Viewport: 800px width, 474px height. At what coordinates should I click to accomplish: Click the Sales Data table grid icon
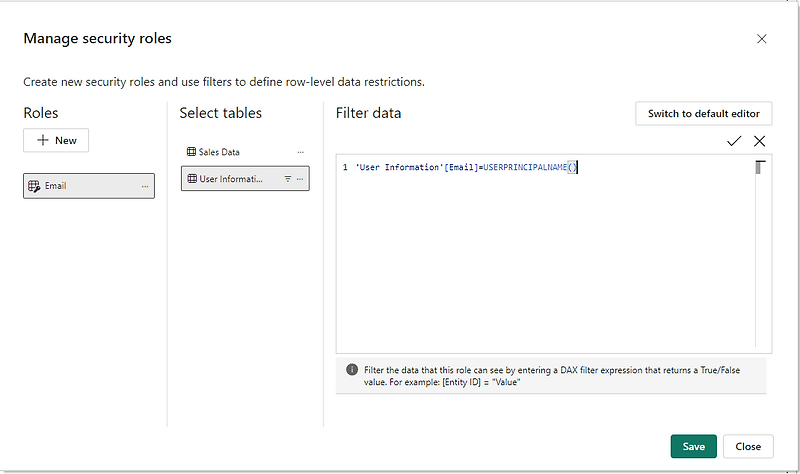click(x=191, y=152)
